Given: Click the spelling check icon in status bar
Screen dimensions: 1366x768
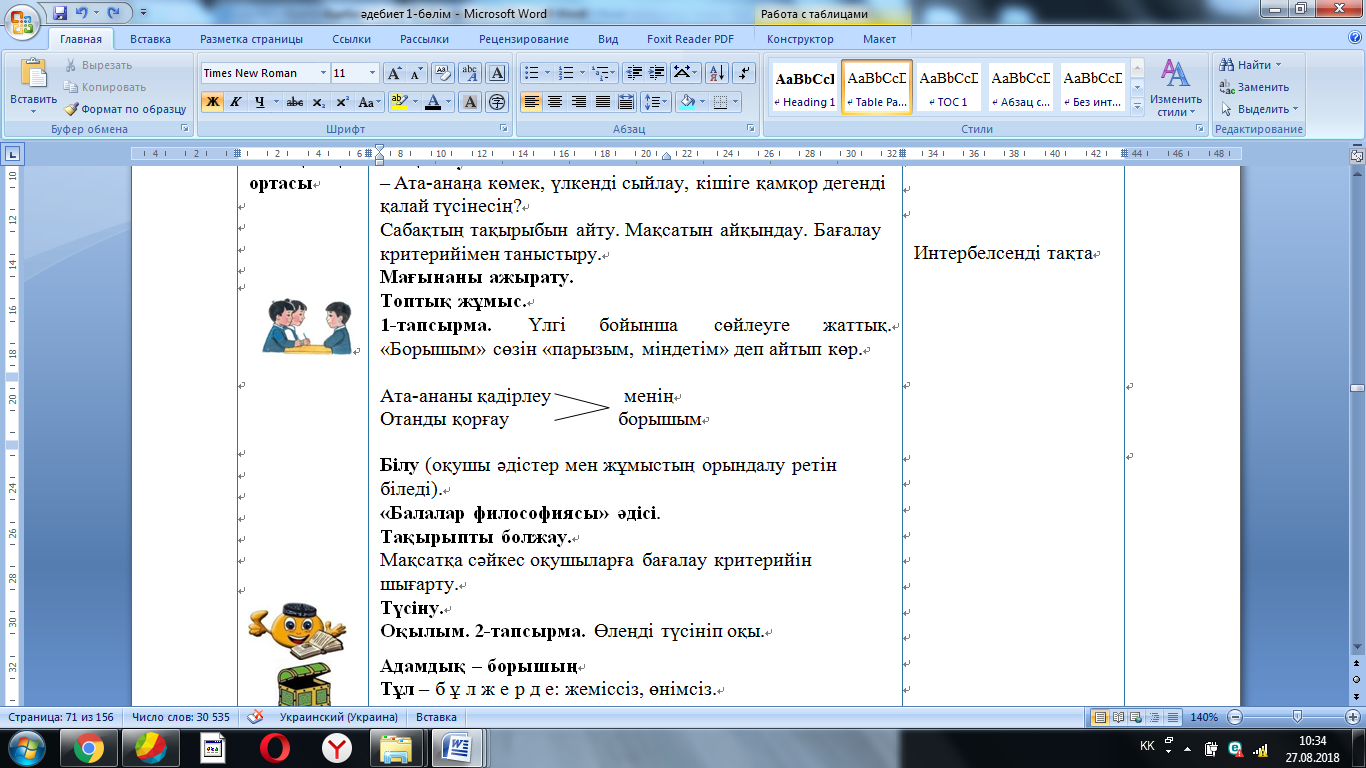Looking at the screenshot, I should click(255, 717).
